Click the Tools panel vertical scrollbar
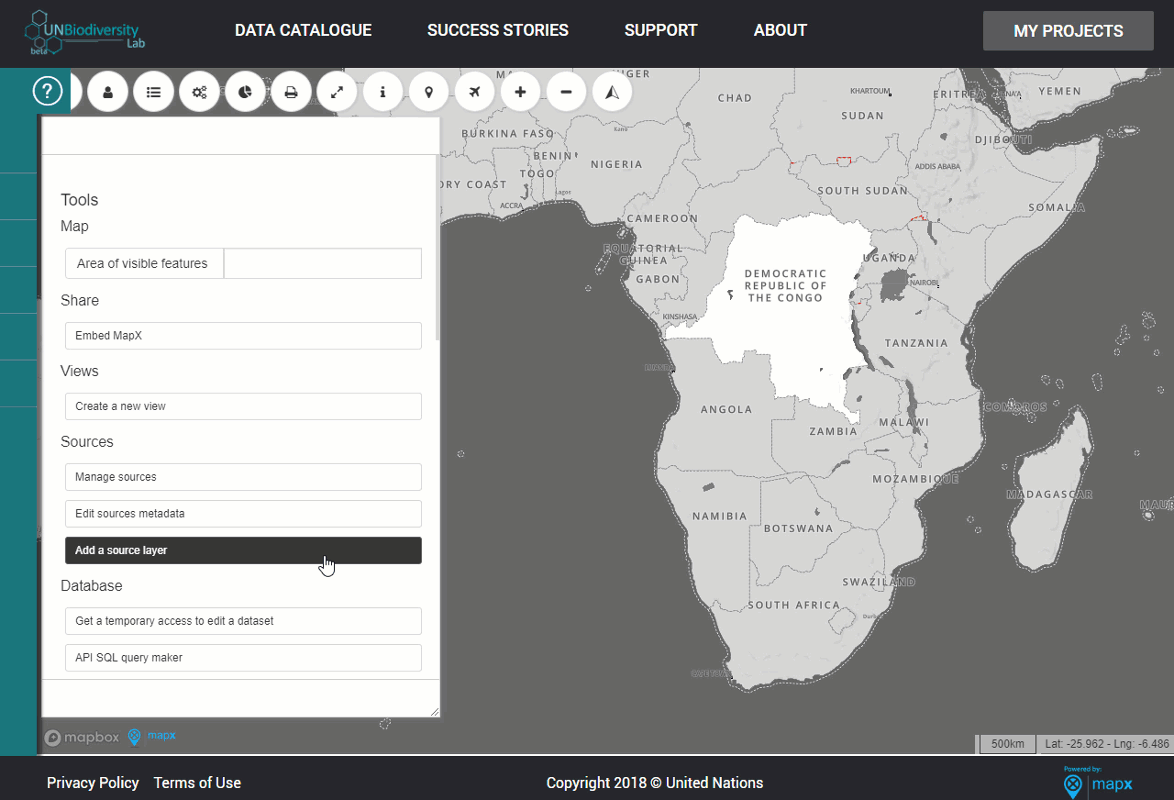The height and width of the screenshot is (800, 1174). (437, 247)
